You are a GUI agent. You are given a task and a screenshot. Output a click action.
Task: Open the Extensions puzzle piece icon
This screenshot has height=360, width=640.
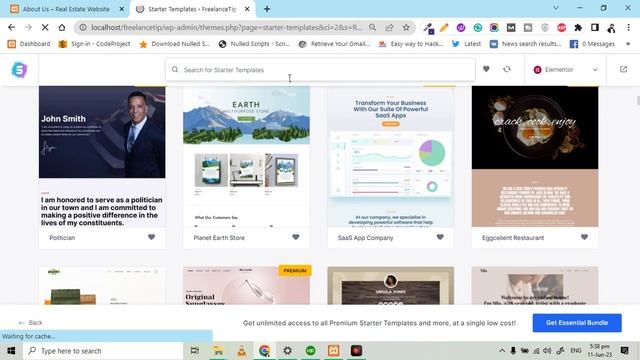(578, 27)
